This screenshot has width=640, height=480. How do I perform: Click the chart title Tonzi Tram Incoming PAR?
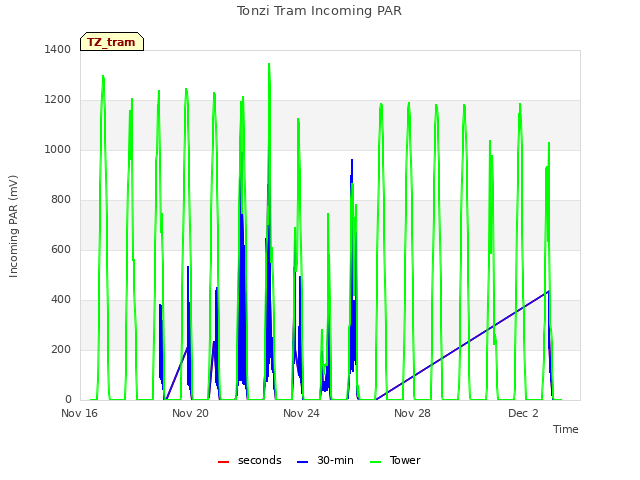click(x=319, y=11)
